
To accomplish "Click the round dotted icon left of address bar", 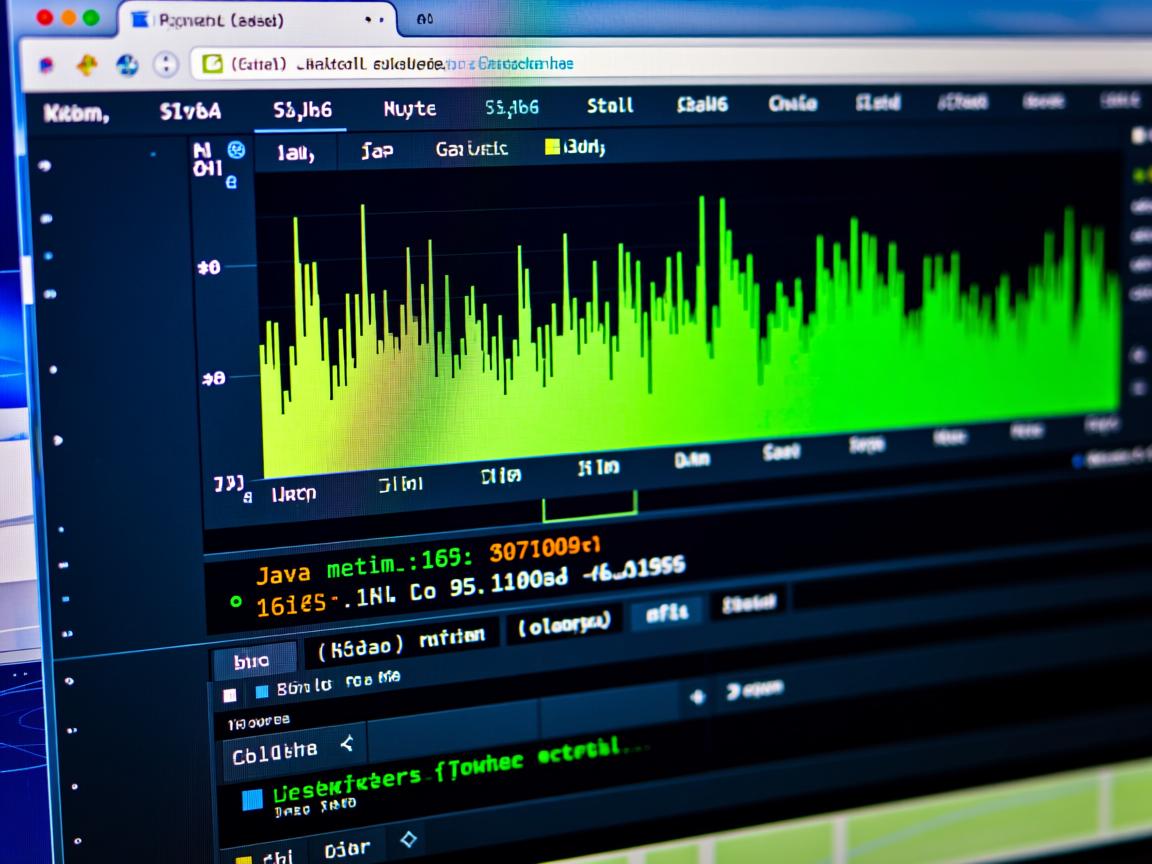I will [165, 65].
